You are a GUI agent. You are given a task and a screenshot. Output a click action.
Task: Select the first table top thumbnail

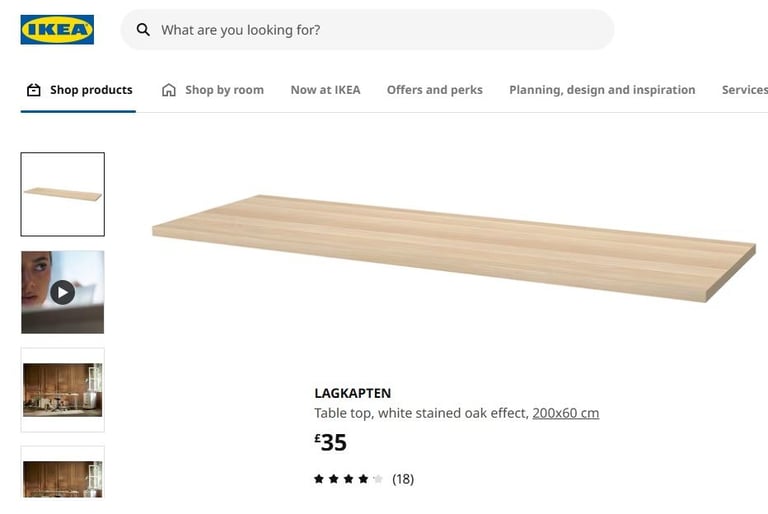62,194
